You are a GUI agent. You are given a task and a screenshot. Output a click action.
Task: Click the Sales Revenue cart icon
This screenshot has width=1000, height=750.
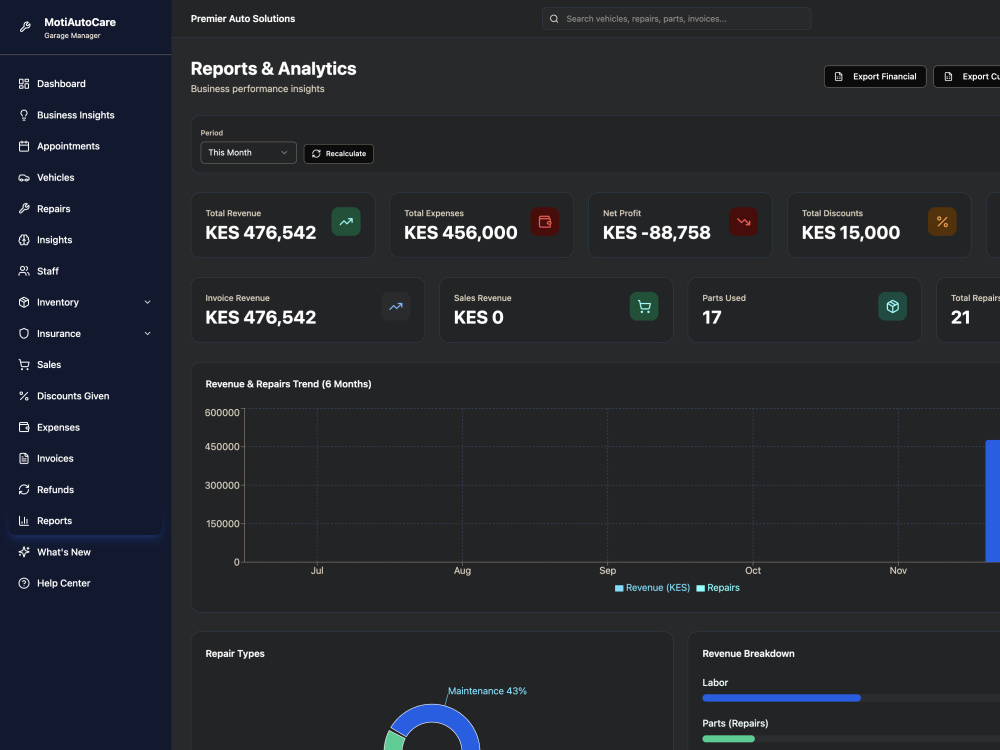pos(644,307)
